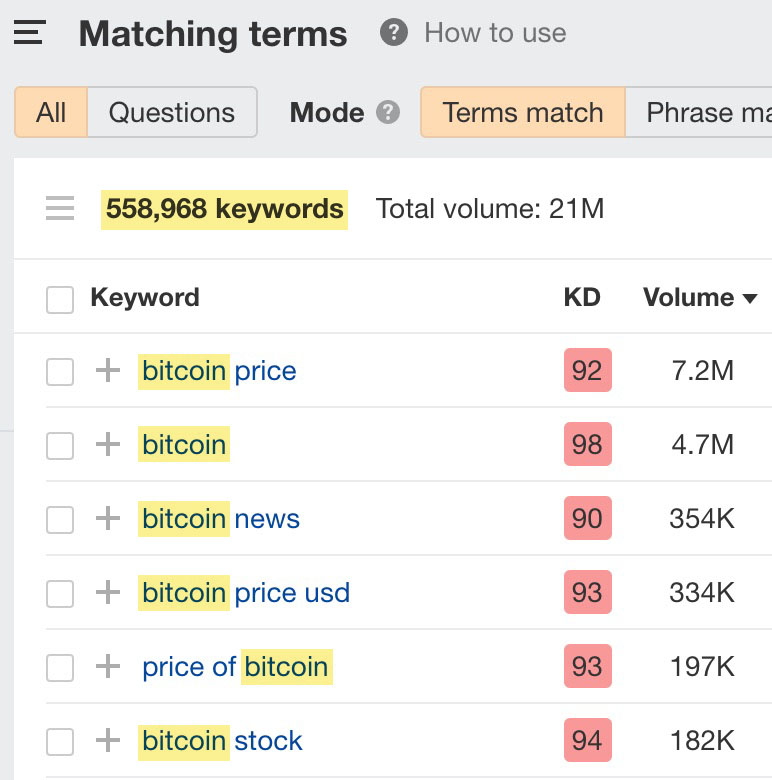The height and width of the screenshot is (780, 772).
Task: Click the plus icon next to bitcoin price
Action: click(x=107, y=371)
